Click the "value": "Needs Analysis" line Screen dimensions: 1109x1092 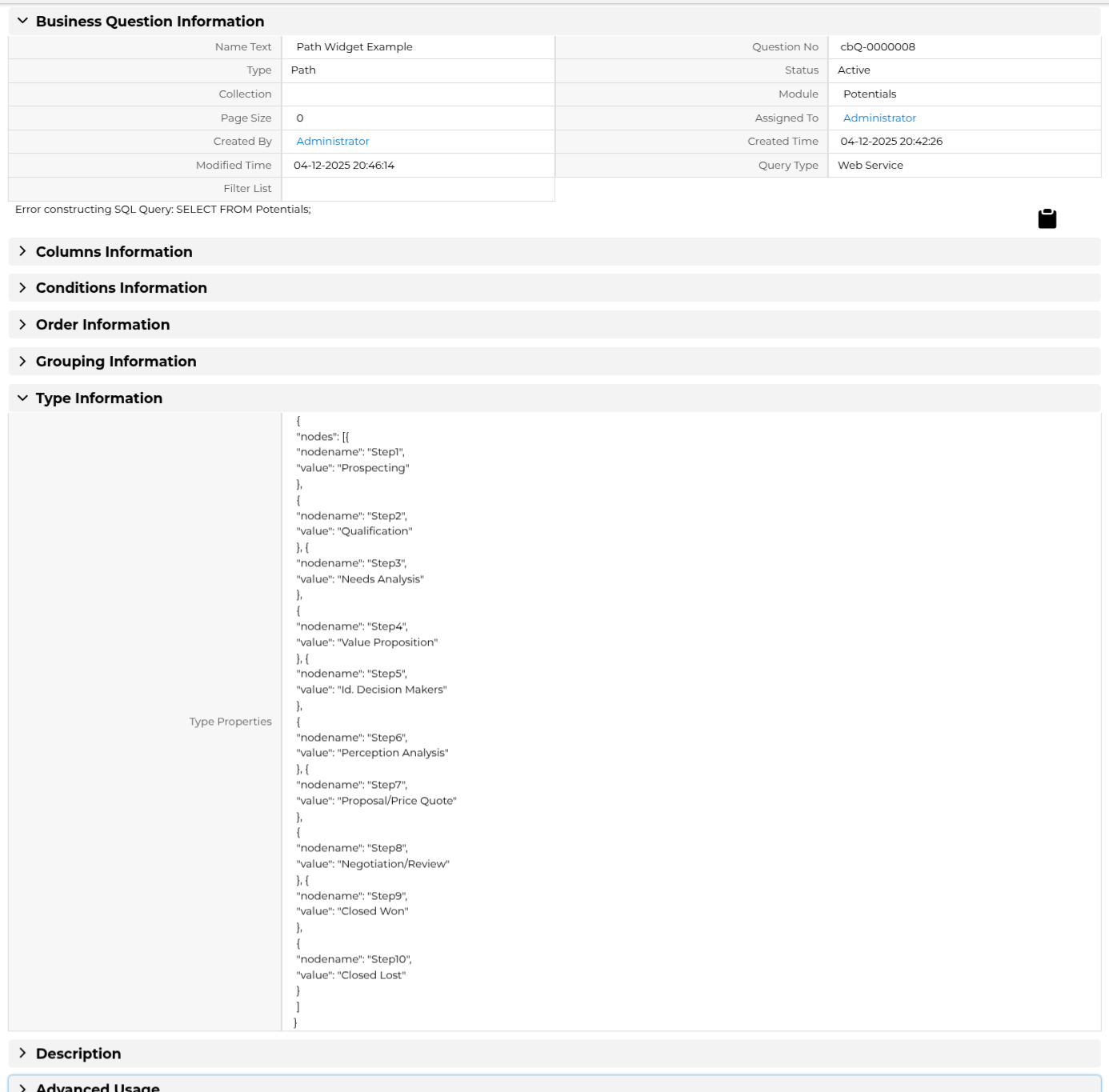[360, 579]
